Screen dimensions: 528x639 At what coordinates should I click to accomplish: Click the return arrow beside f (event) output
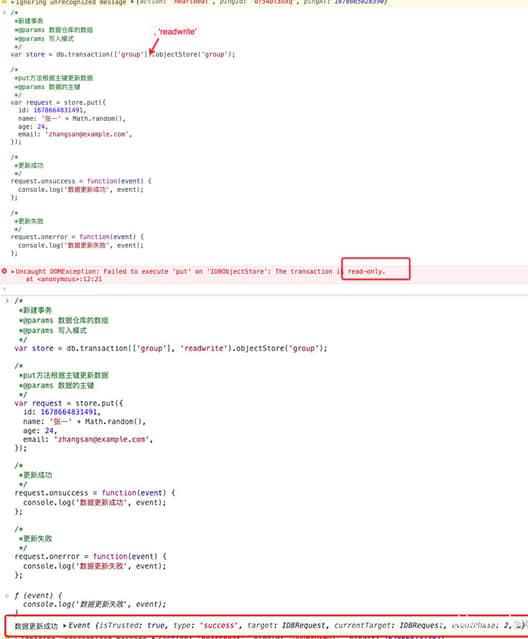(7, 596)
